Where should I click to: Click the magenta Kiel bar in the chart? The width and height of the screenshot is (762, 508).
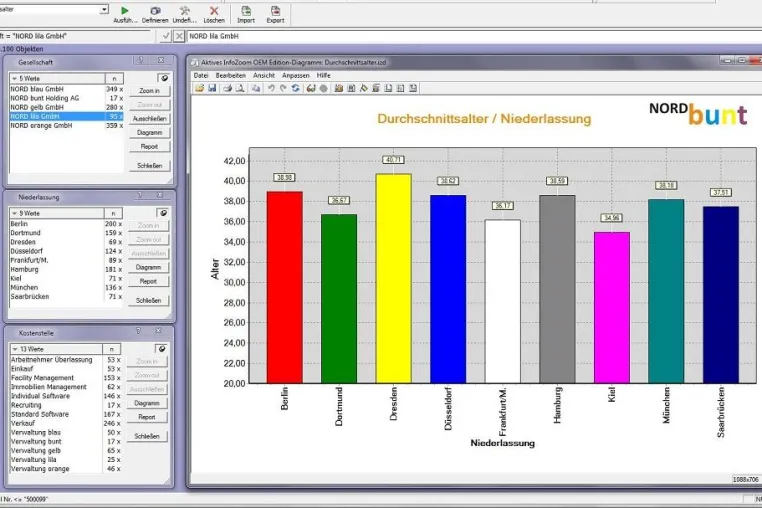(x=612, y=308)
